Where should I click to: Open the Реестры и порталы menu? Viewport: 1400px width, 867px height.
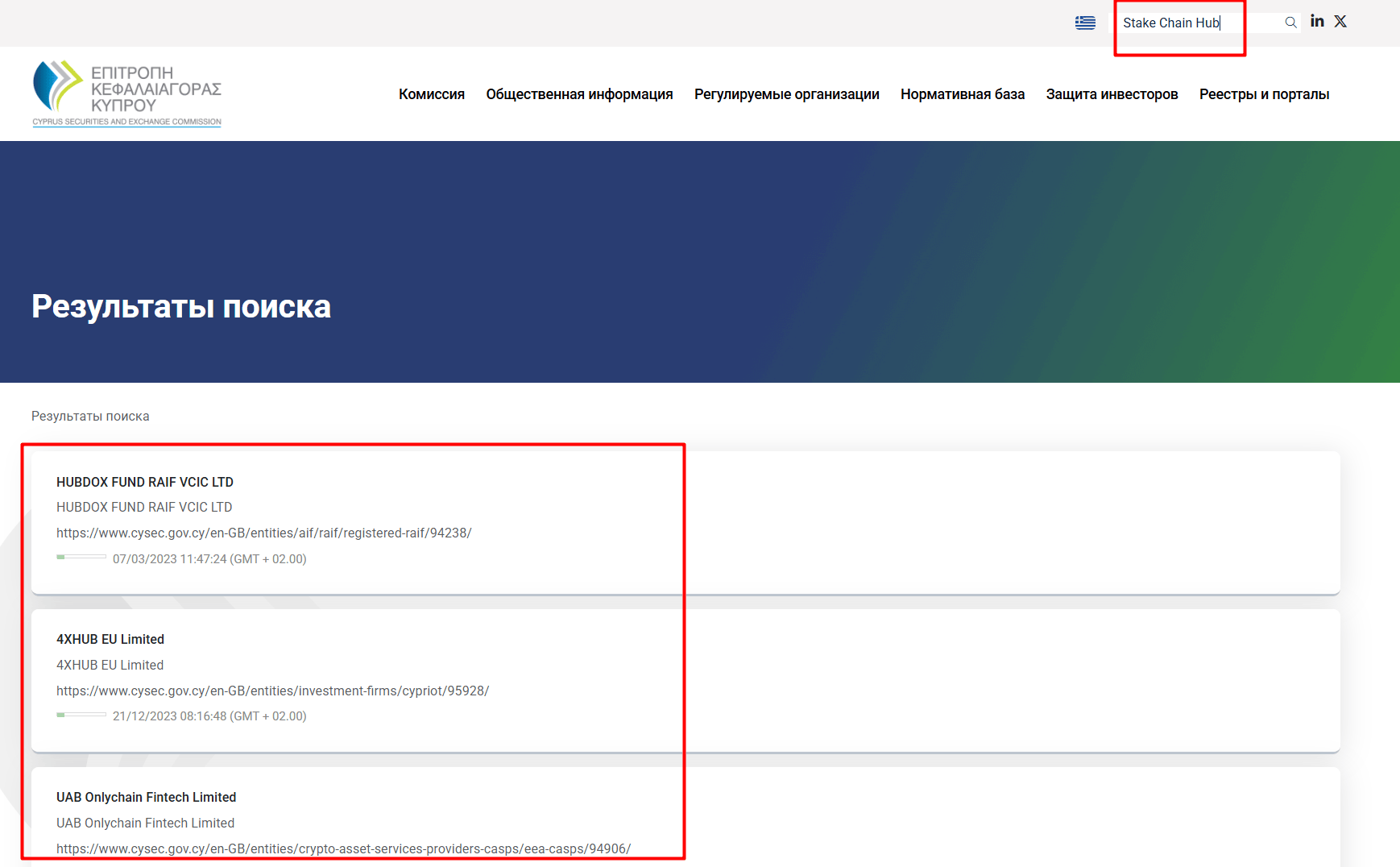tap(1264, 94)
